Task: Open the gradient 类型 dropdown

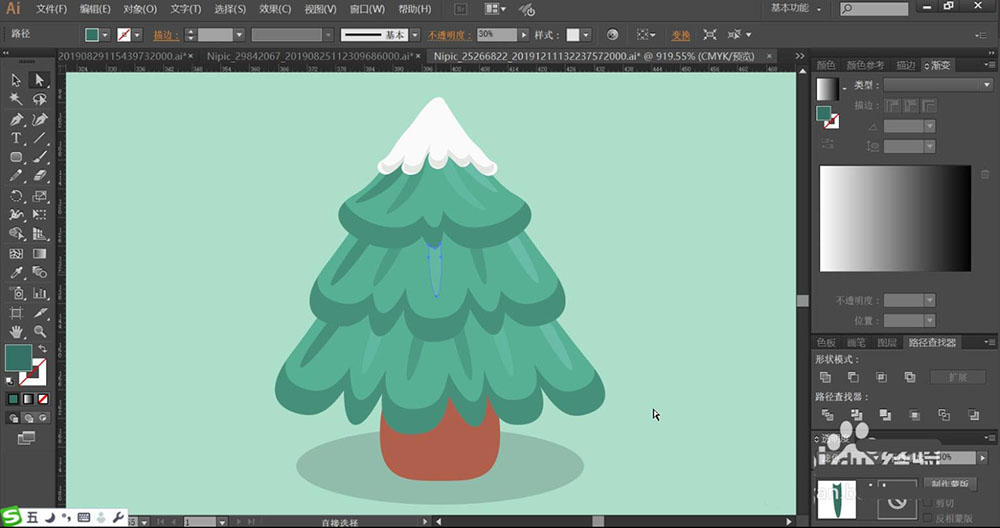Action: (936, 86)
